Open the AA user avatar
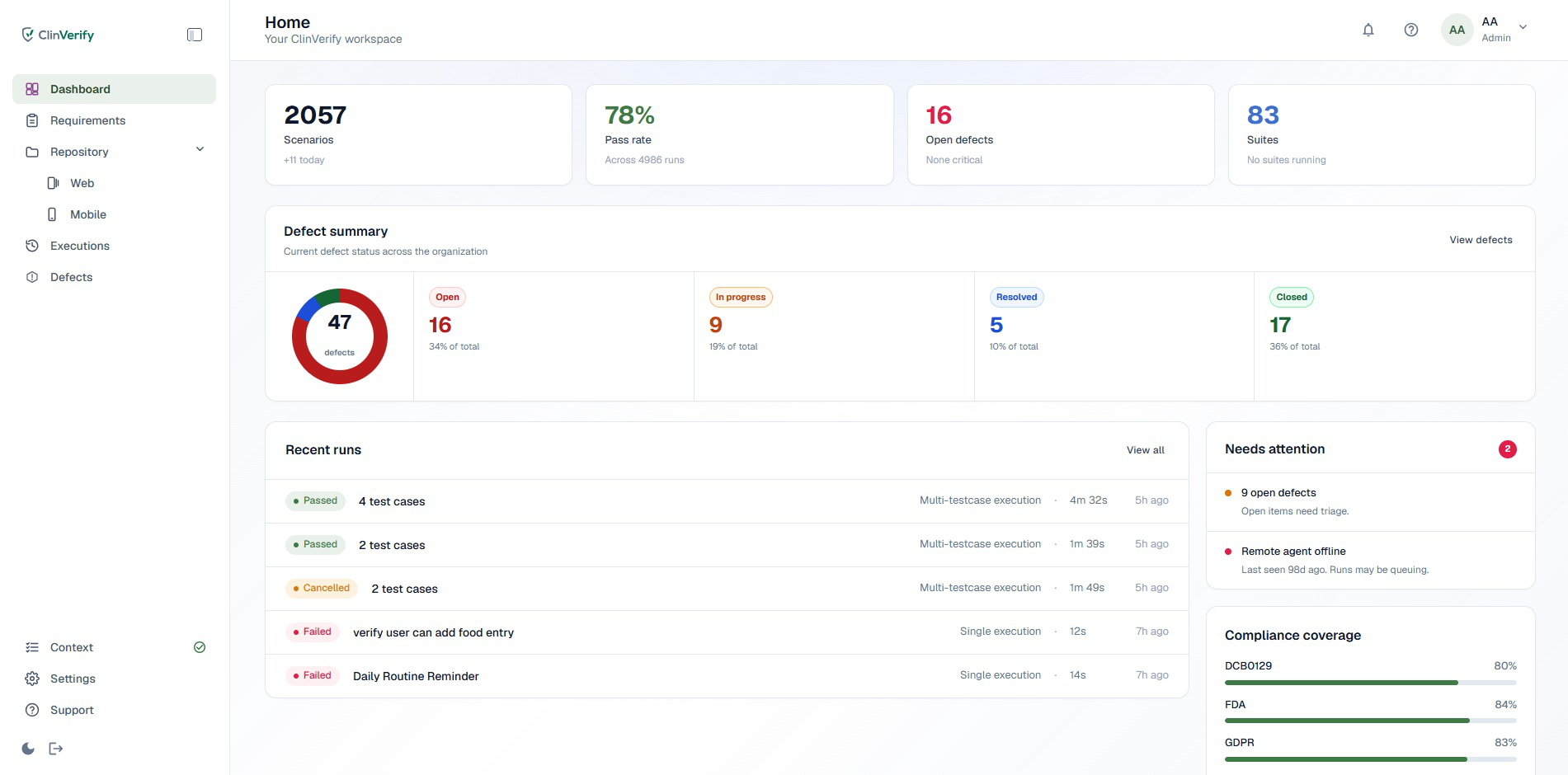Screen dimensions: 1568x775 (1457, 30)
